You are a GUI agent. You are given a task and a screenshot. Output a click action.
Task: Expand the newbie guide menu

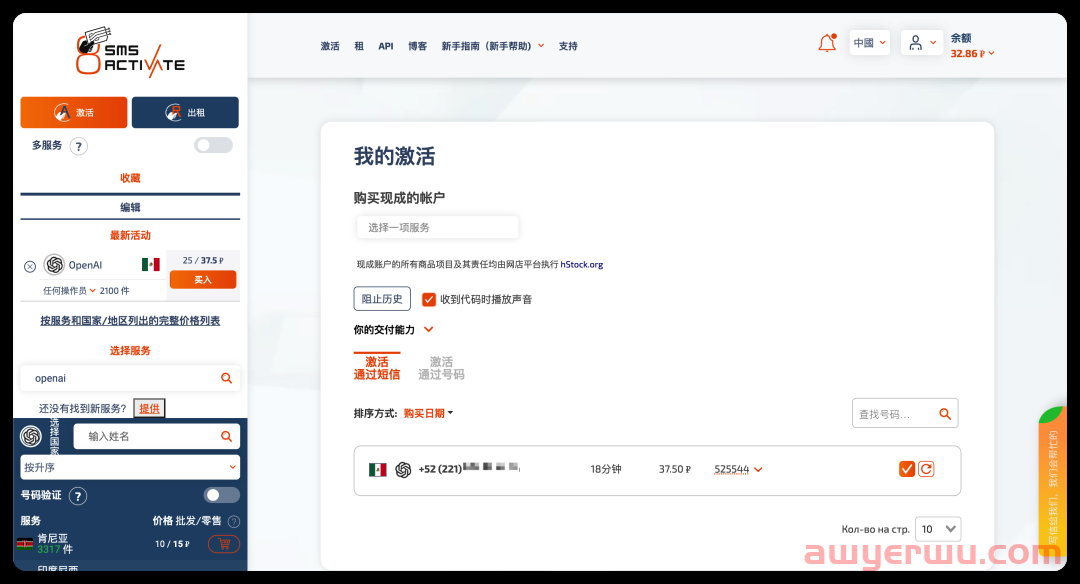(x=492, y=46)
